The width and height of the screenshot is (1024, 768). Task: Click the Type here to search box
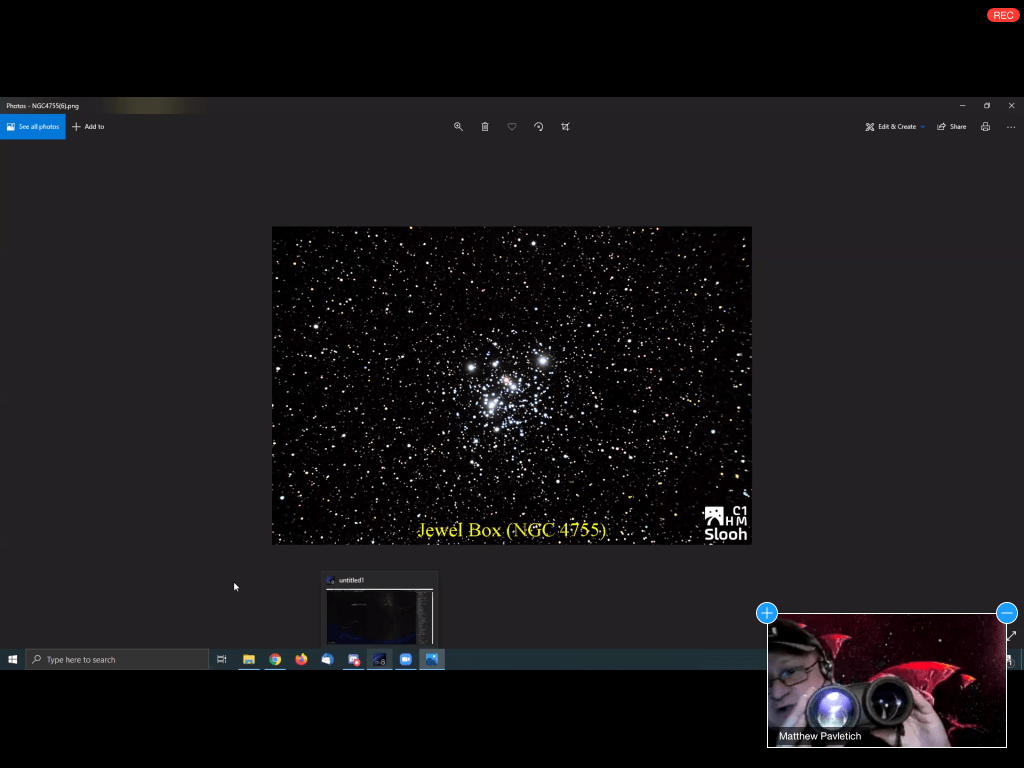[x=117, y=660]
